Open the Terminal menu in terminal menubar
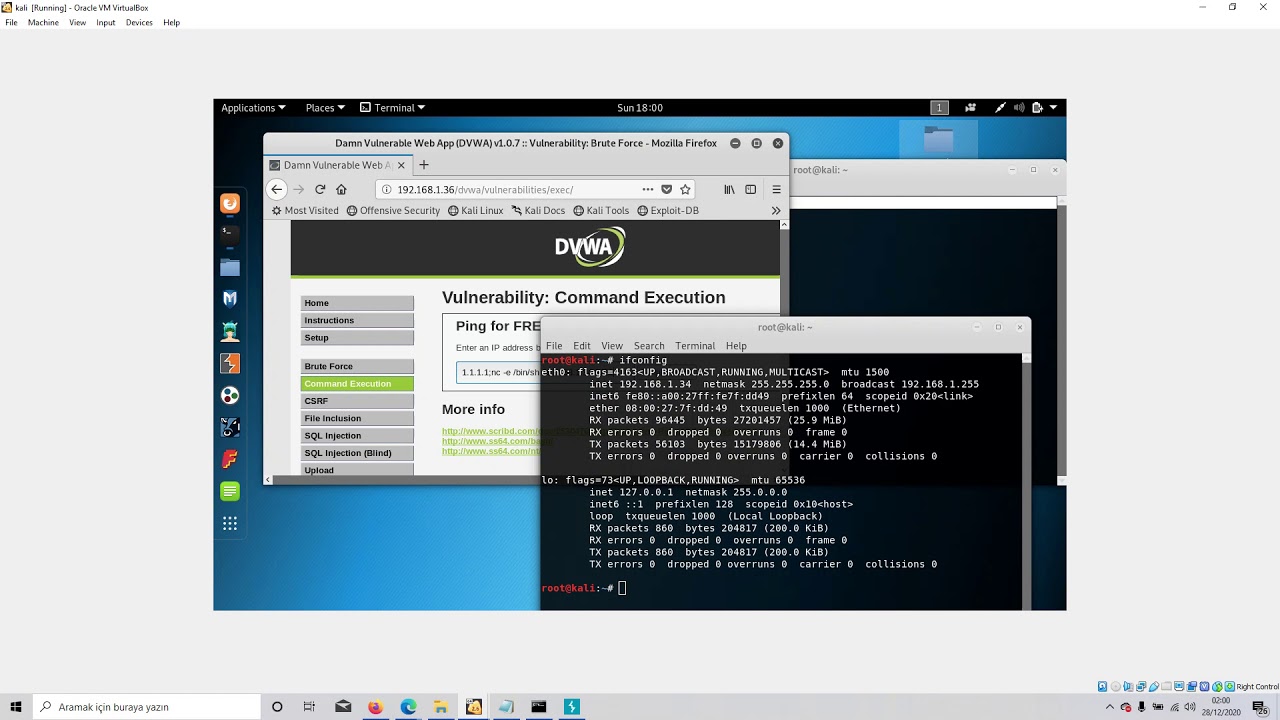The height and width of the screenshot is (720, 1280). pyautogui.click(x=694, y=345)
